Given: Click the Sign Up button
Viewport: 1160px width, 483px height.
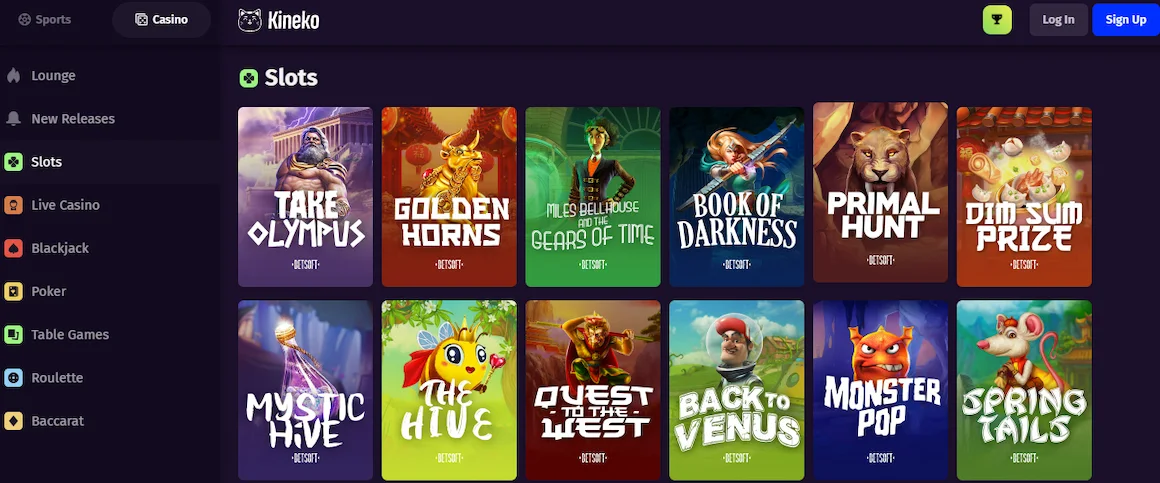Looking at the screenshot, I should [1125, 20].
